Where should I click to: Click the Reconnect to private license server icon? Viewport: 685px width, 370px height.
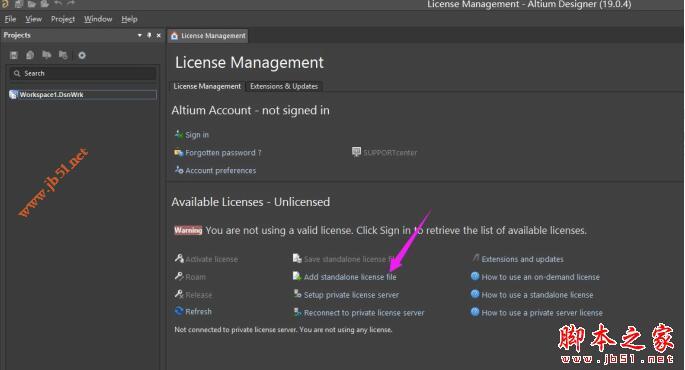tap(297, 312)
